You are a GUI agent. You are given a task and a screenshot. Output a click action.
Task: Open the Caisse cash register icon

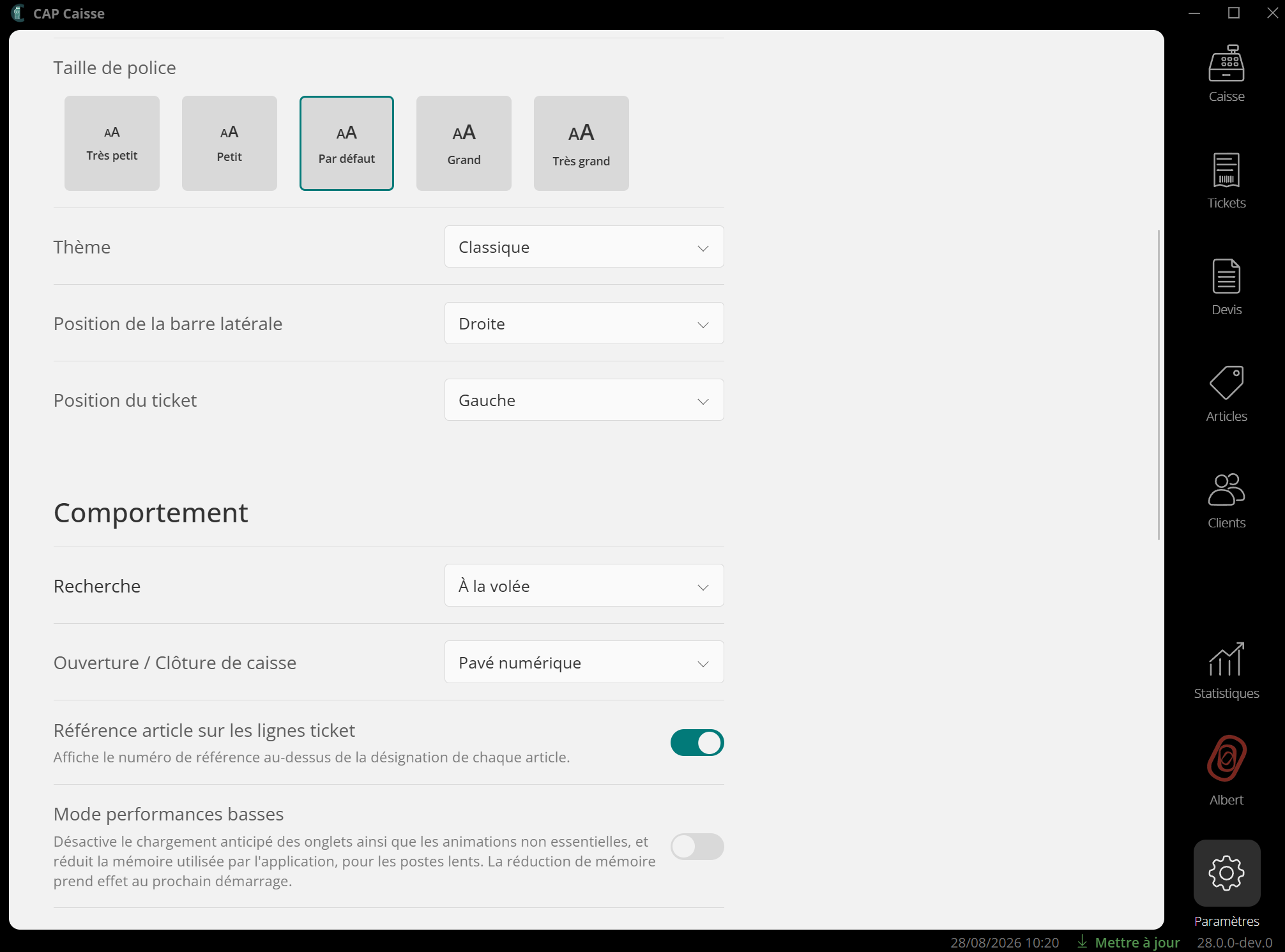point(1226,64)
